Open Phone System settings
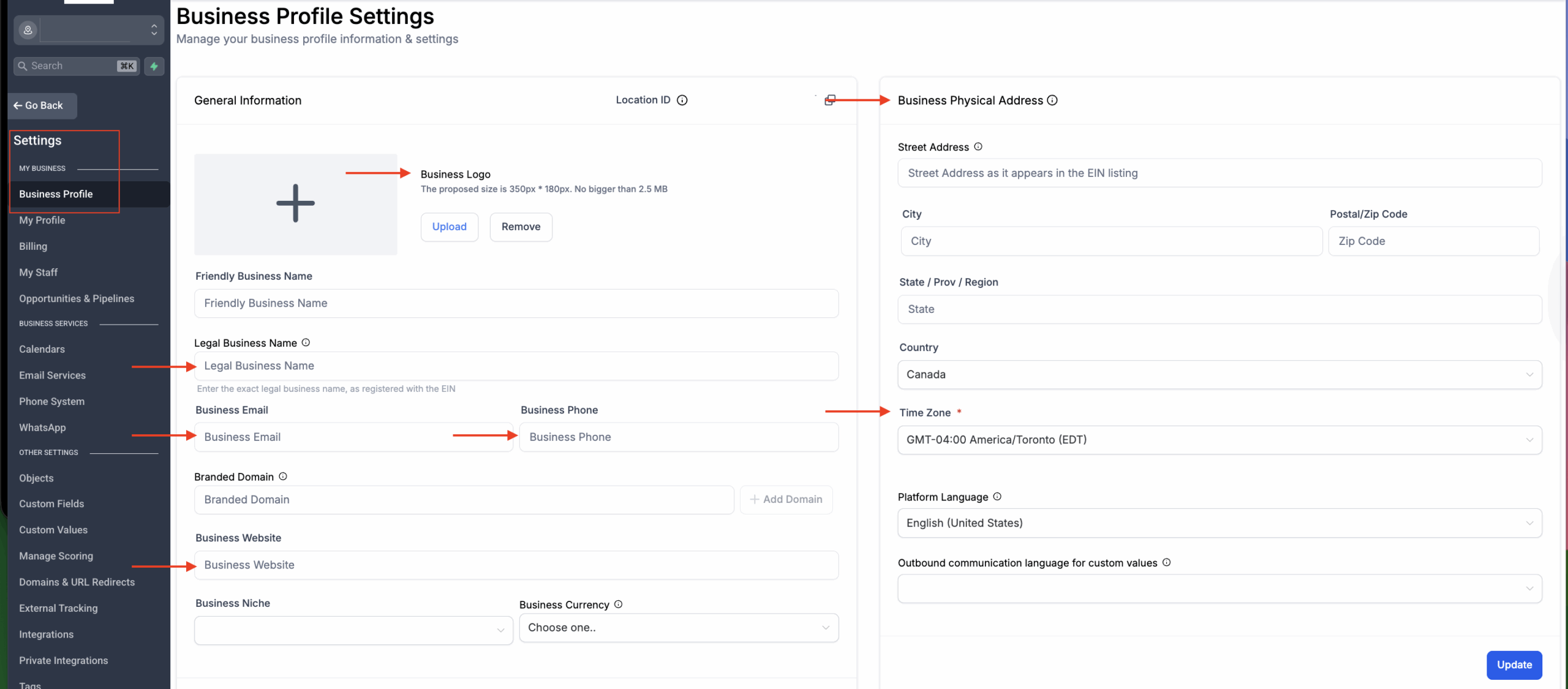This screenshot has height=689, width=1568. coord(51,402)
